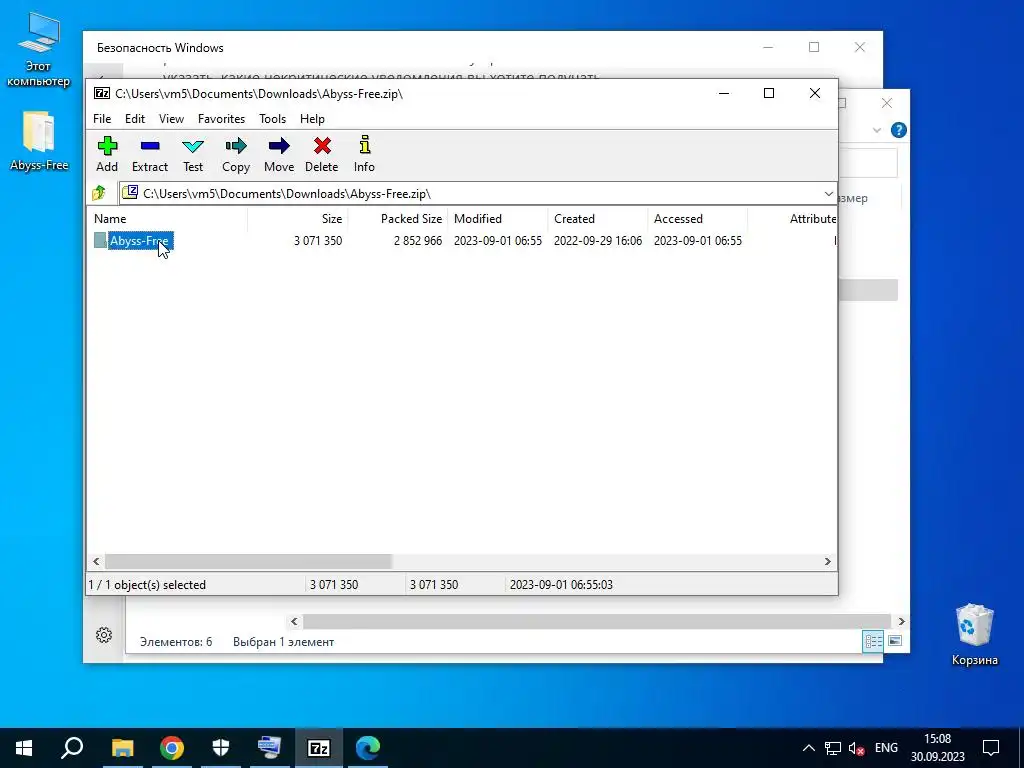Show hidden tray icons chevron
The height and width of the screenshot is (768, 1024).
(x=808, y=748)
